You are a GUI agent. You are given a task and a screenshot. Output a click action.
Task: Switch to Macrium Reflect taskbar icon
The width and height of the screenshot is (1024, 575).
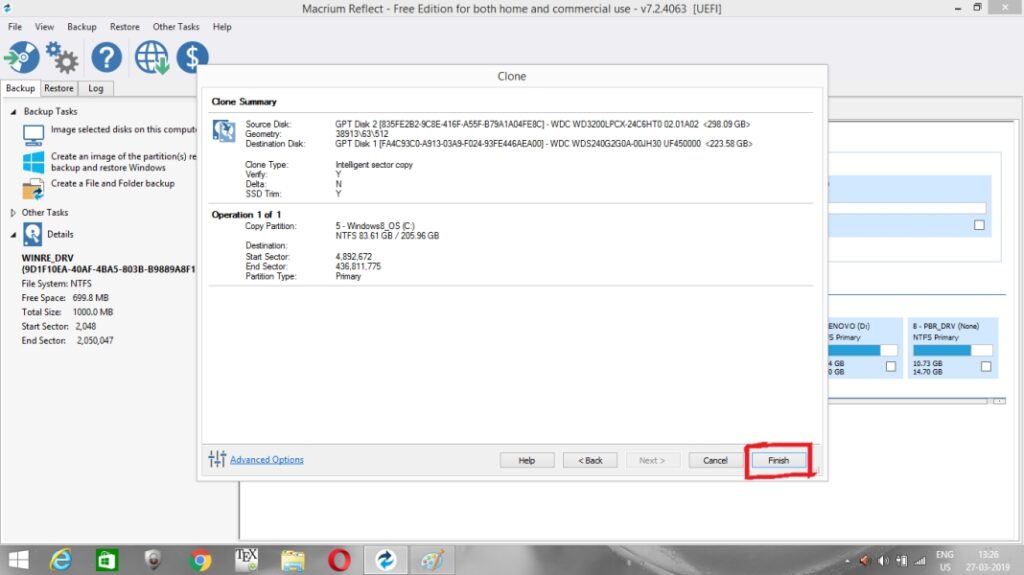(x=385, y=560)
